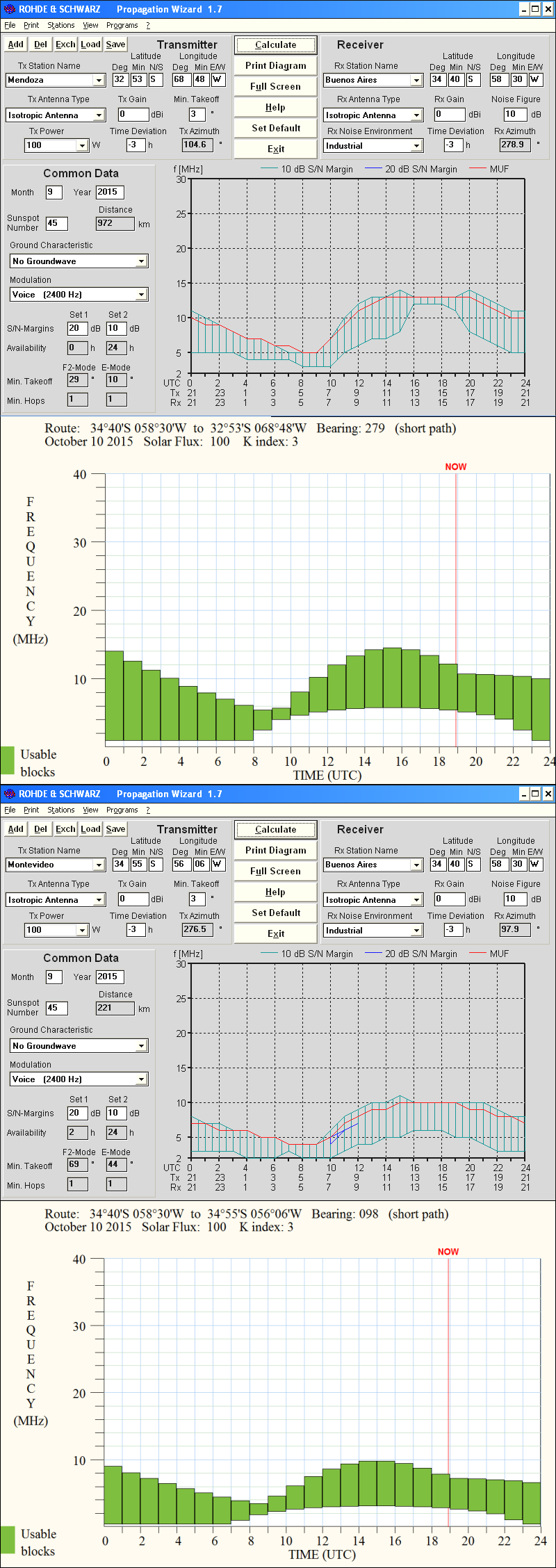Click Set 1 S/N-Margin field in the Mendoza window
The width and height of the screenshot is (556, 1568).
pos(77,328)
